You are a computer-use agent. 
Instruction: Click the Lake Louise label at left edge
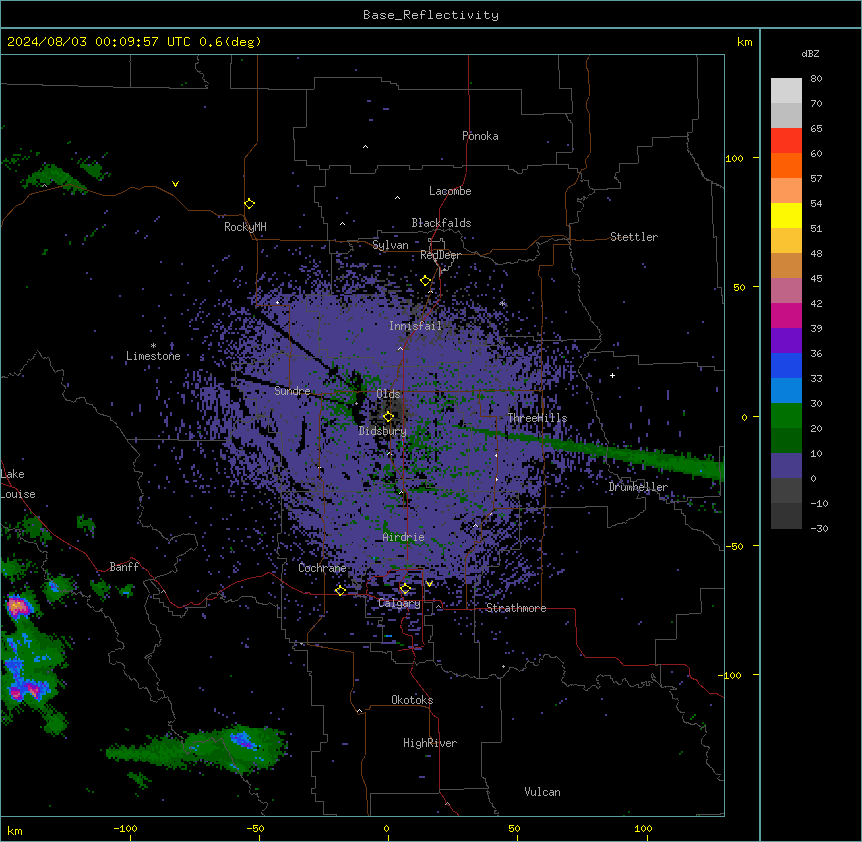point(18,484)
